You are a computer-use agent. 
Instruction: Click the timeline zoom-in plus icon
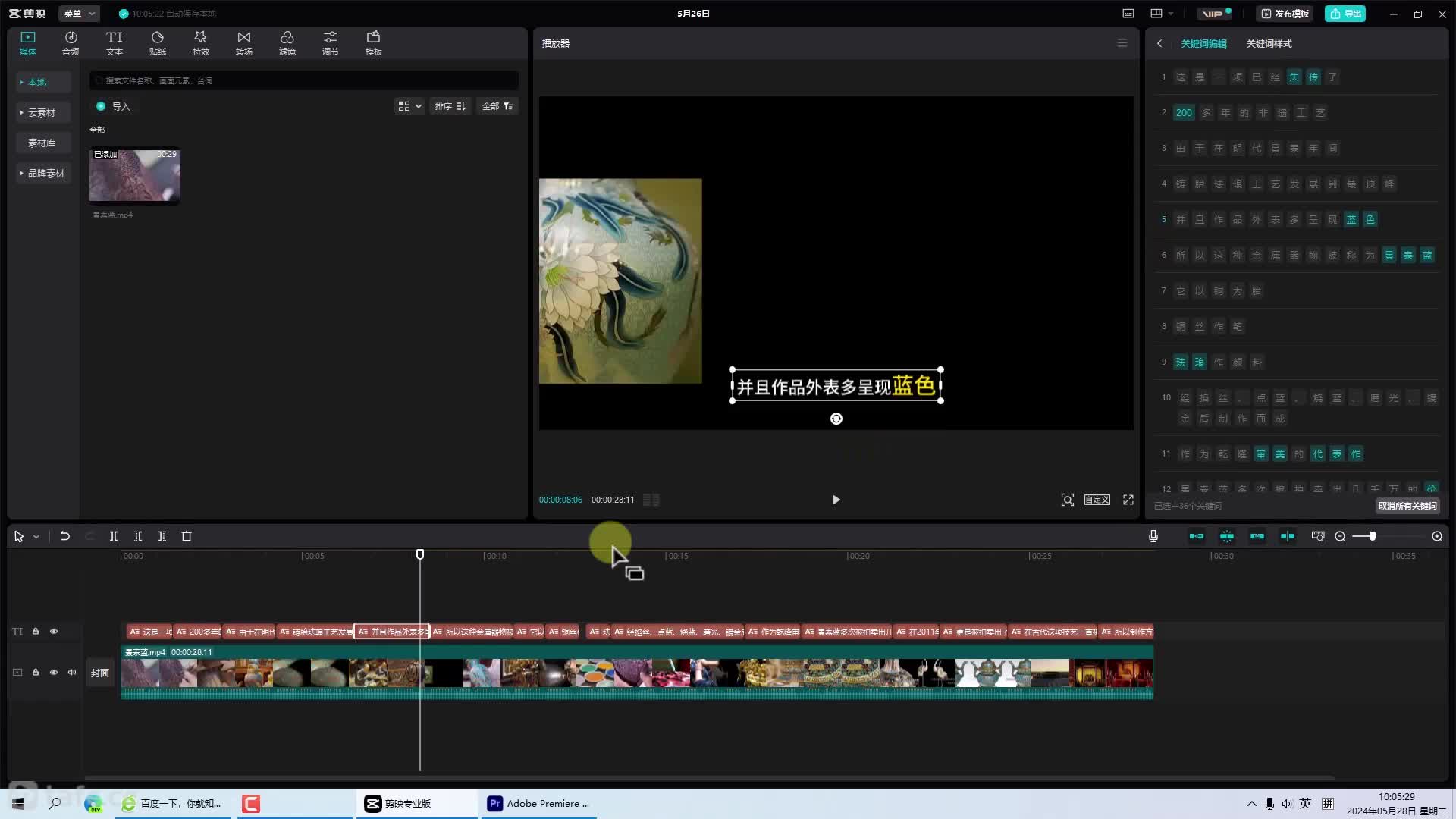1437,536
